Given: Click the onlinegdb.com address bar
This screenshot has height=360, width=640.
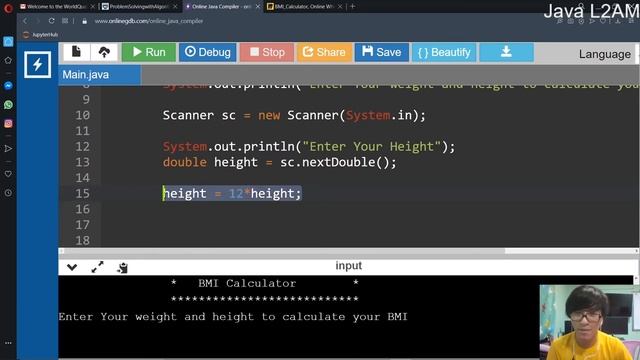Looking at the screenshot, I should [x=149, y=21].
